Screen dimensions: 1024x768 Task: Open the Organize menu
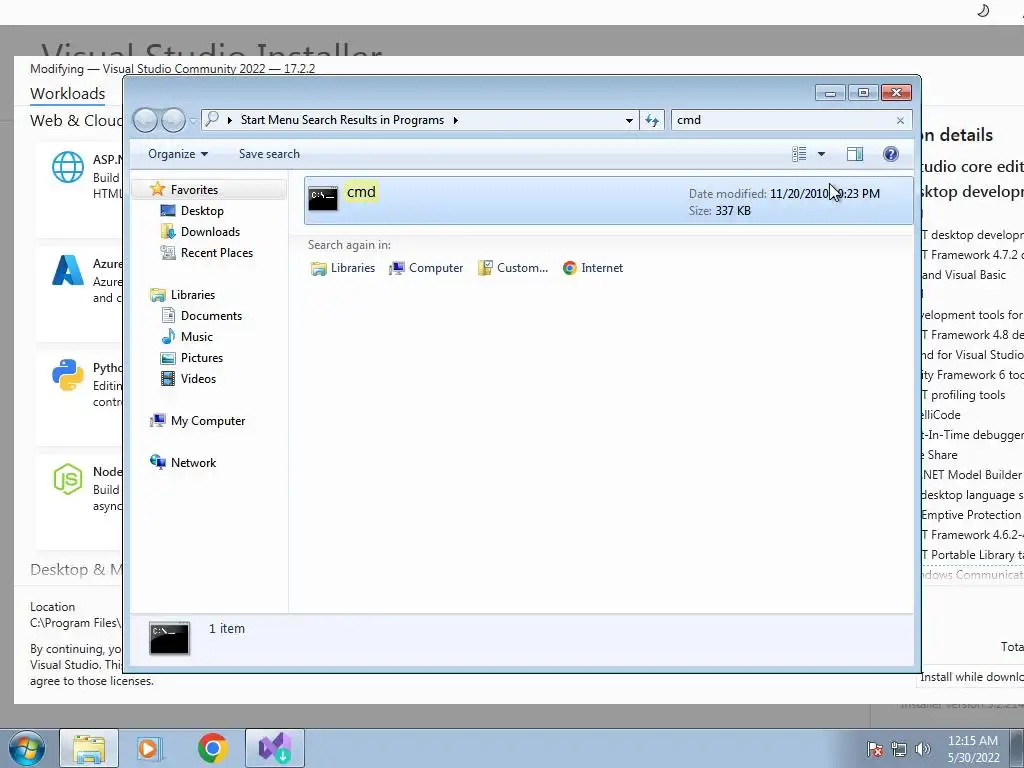pos(178,154)
